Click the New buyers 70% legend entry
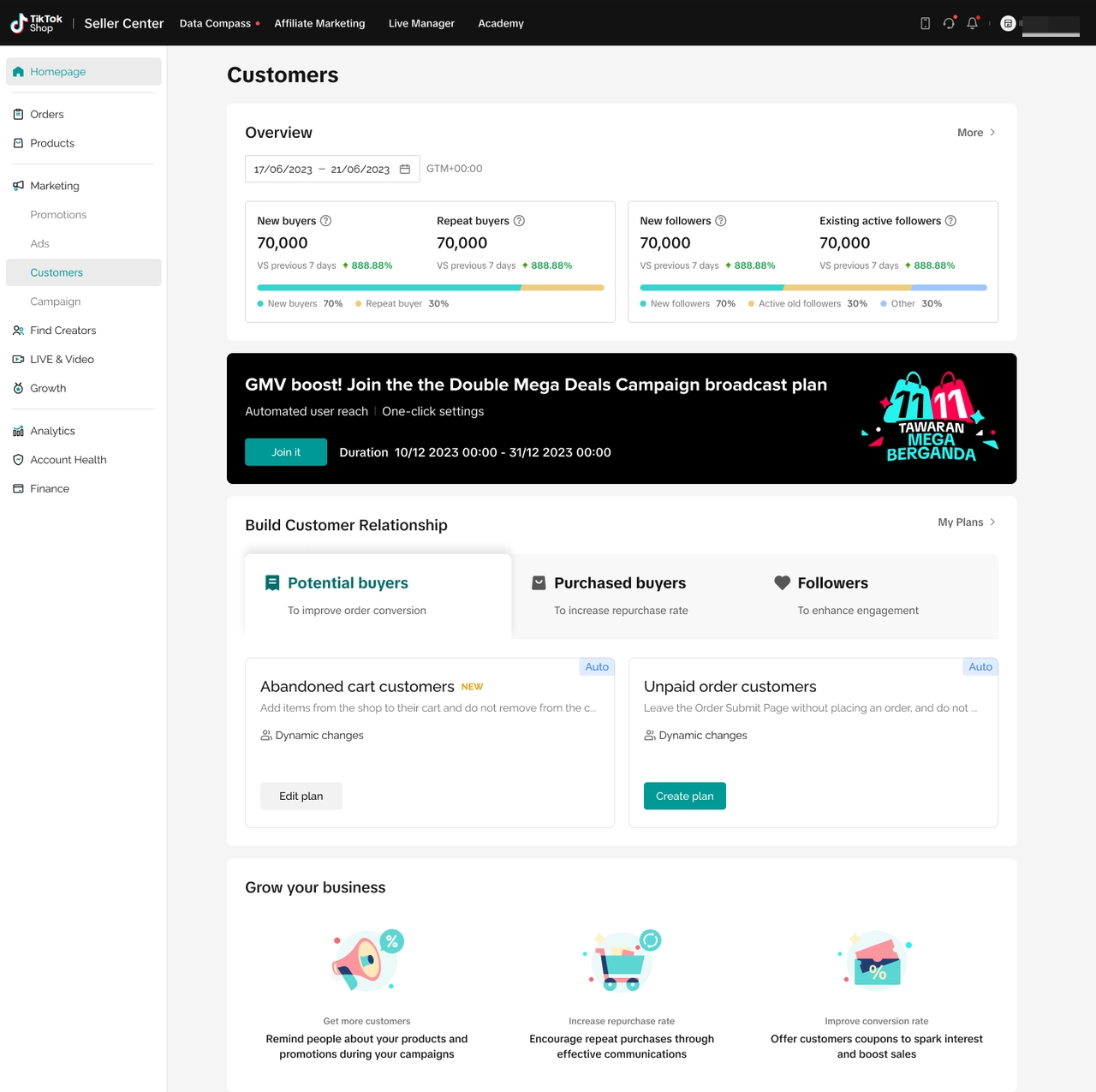This screenshot has height=1092, width=1096. [x=300, y=304]
